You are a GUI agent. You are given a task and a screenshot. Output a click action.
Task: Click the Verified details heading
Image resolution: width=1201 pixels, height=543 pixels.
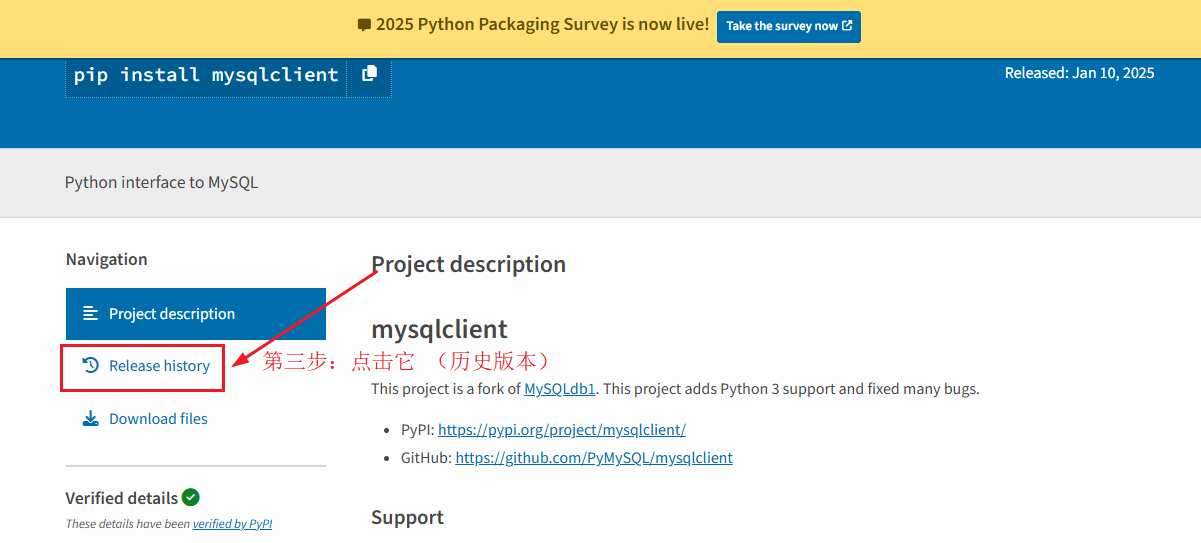[122, 498]
